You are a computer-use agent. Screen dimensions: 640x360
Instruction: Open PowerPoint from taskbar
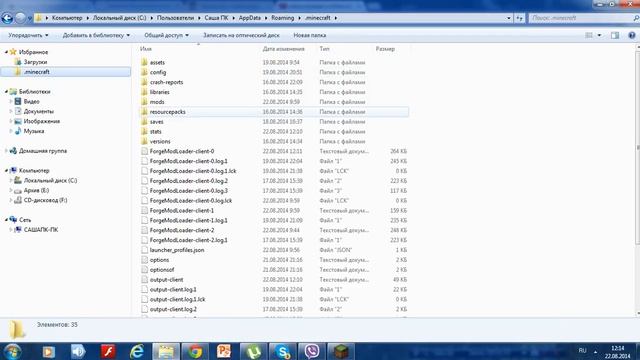click(224, 351)
